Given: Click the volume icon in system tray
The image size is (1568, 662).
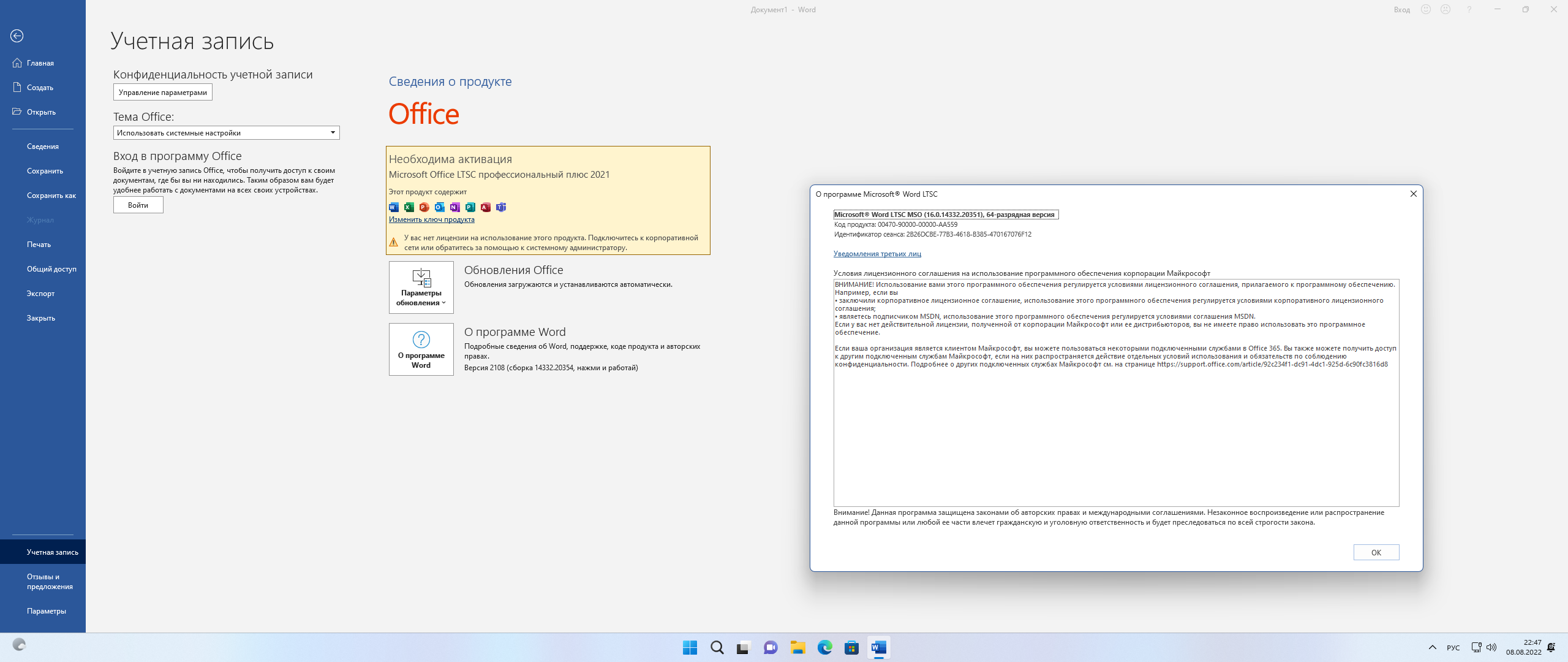Looking at the screenshot, I should click(1491, 647).
